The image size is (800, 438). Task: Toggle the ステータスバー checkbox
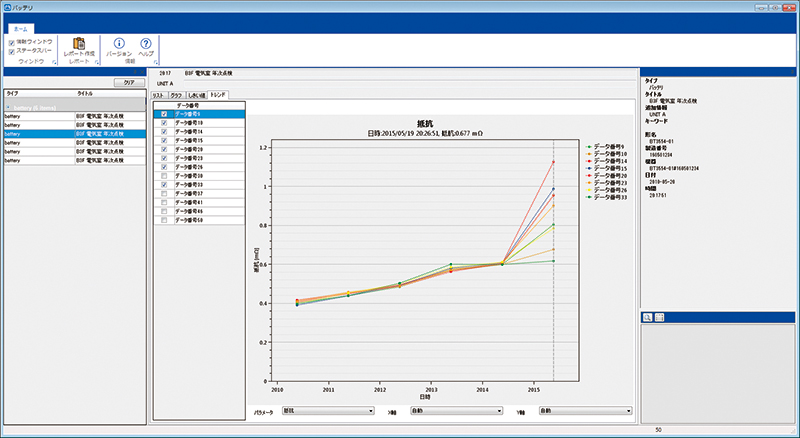(x=12, y=50)
